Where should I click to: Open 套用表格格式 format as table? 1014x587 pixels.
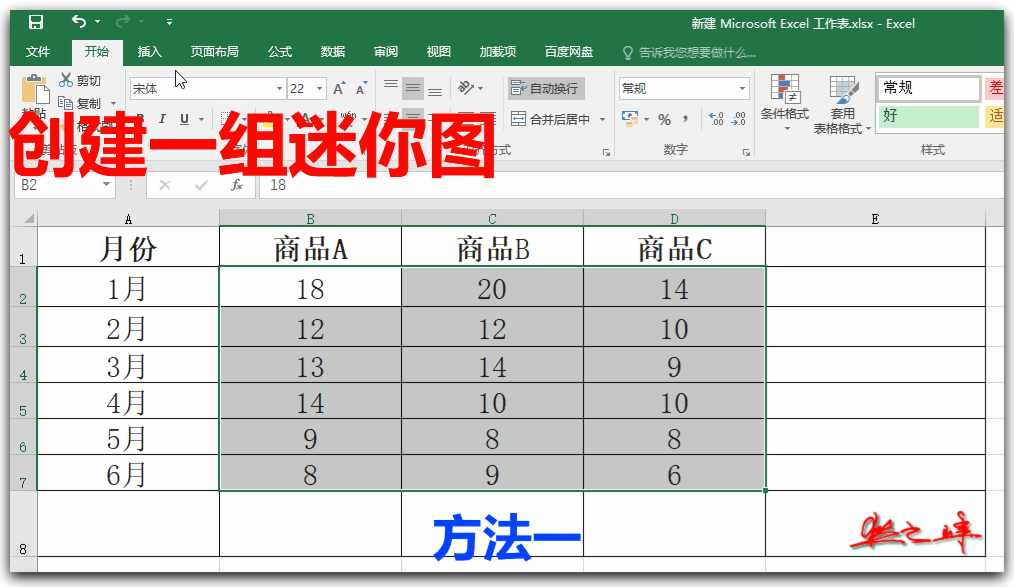pos(843,103)
